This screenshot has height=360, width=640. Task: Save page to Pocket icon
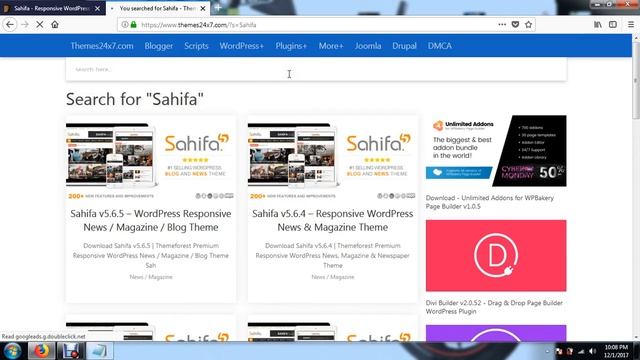tap(515, 24)
